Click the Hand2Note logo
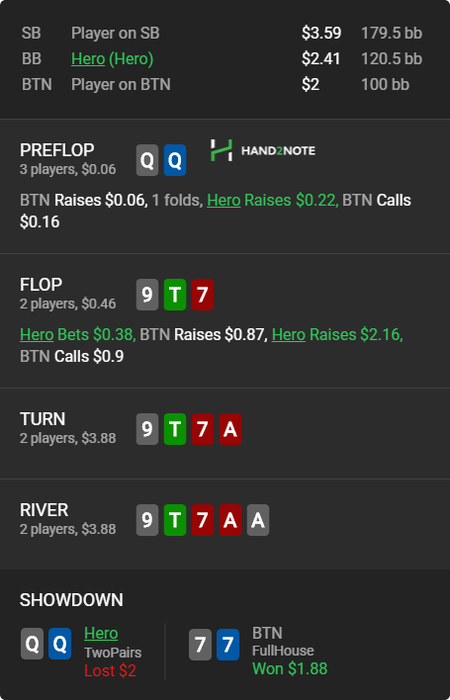Screen dimensions: 450x700 tap(262, 150)
